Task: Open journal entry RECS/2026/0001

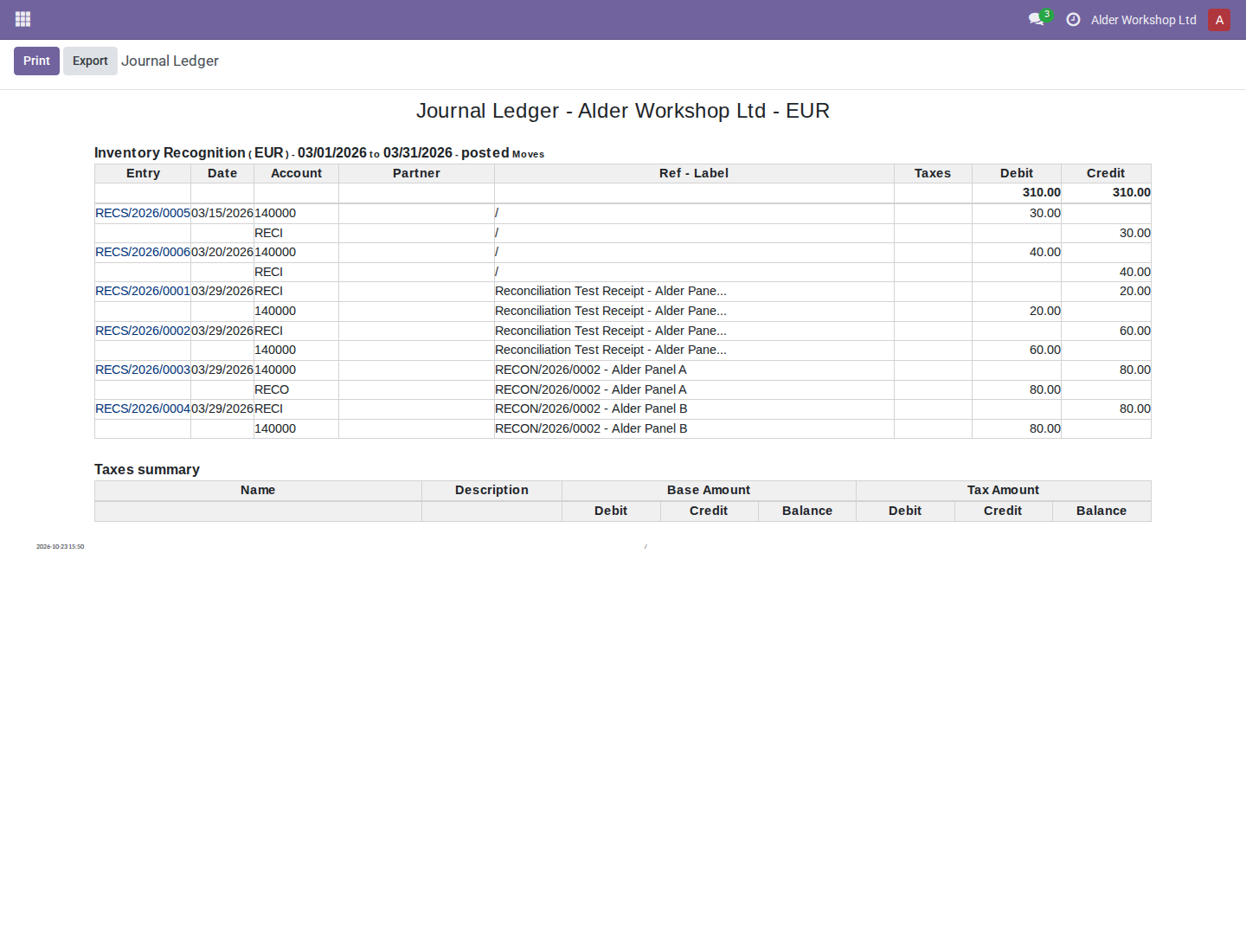Action: (143, 291)
